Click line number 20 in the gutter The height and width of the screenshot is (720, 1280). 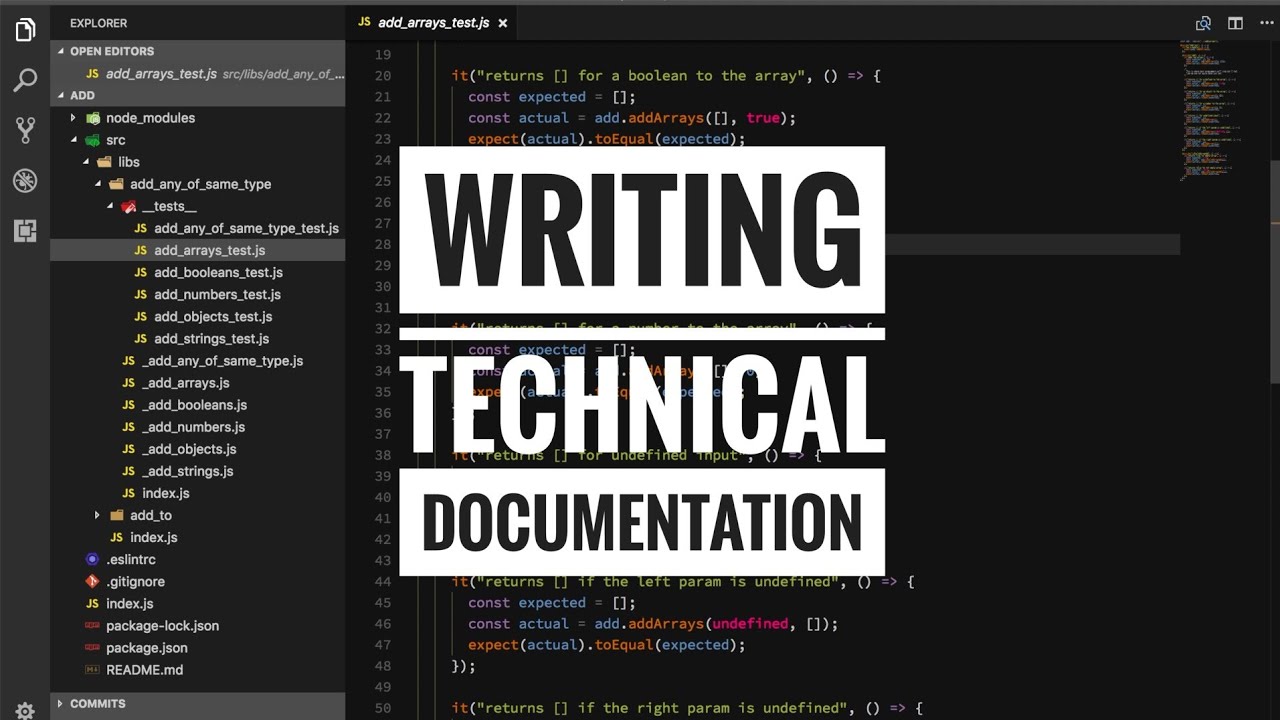click(x=382, y=76)
